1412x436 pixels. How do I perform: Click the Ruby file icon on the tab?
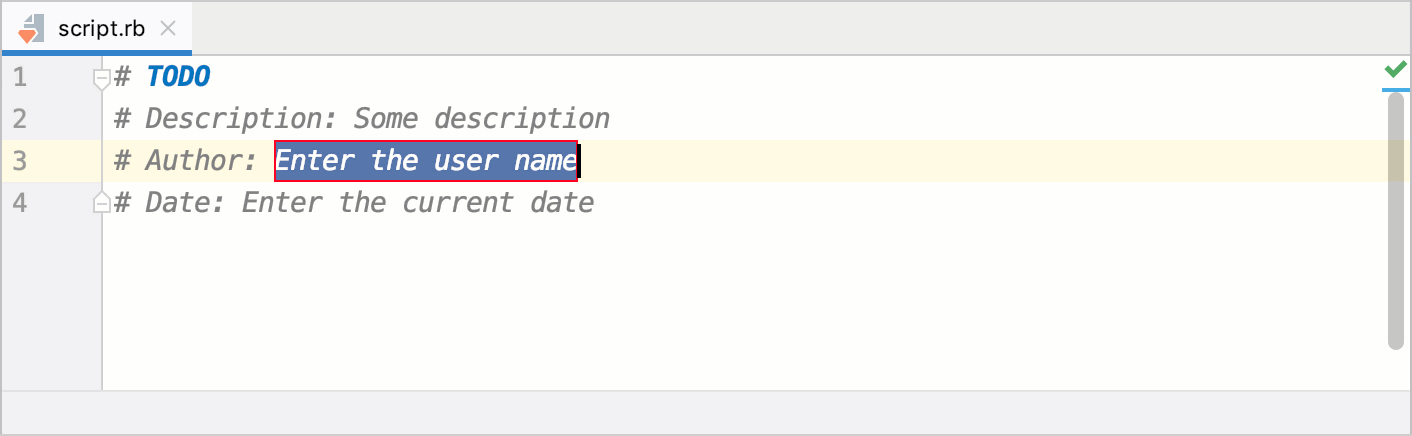pyautogui.click(x=30, y=28)
